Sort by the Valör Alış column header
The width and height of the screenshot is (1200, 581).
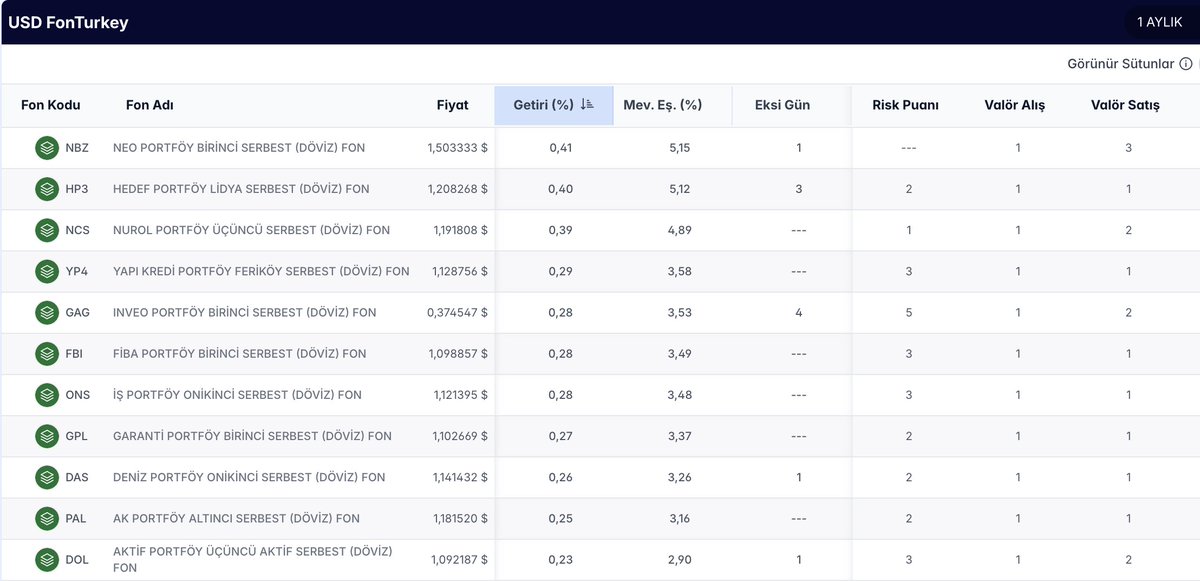[x=1015, y=105]
